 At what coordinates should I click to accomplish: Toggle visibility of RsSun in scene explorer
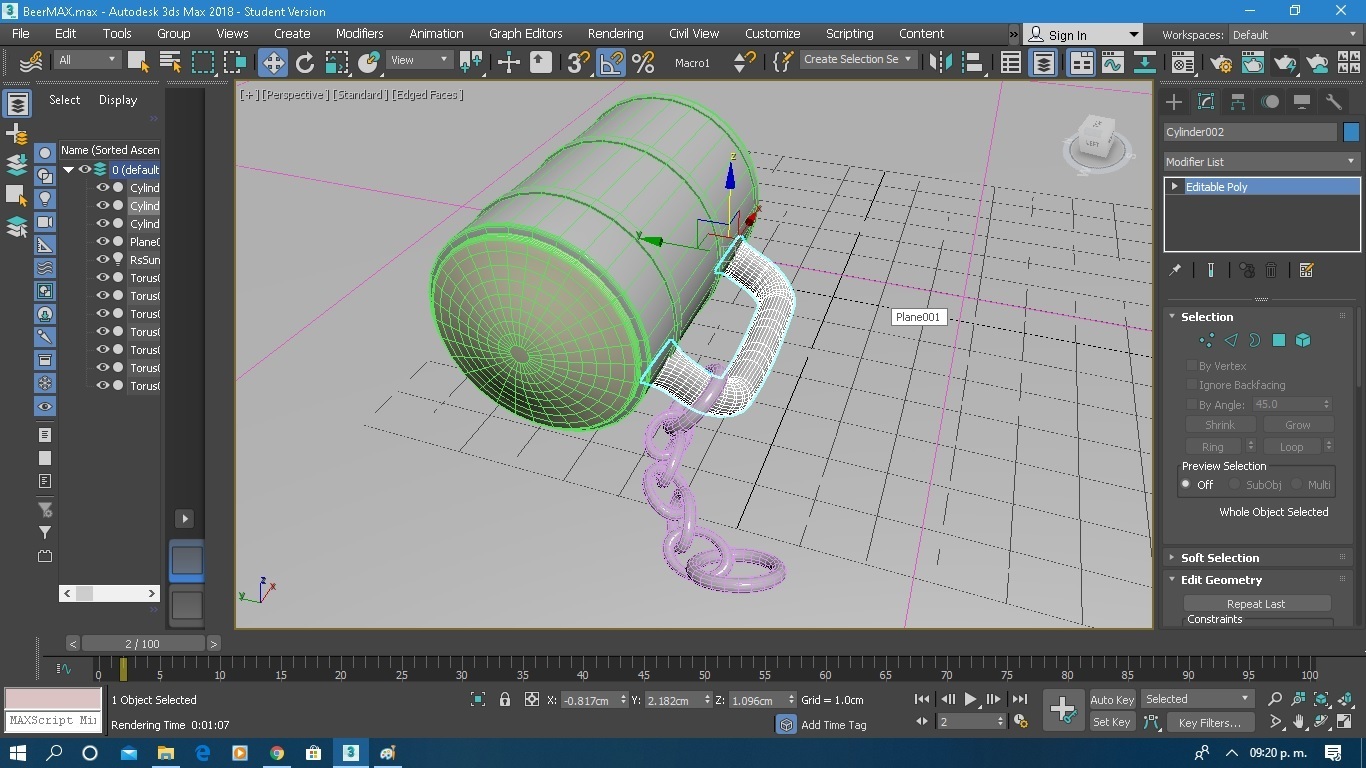click(x=102, y=260)
